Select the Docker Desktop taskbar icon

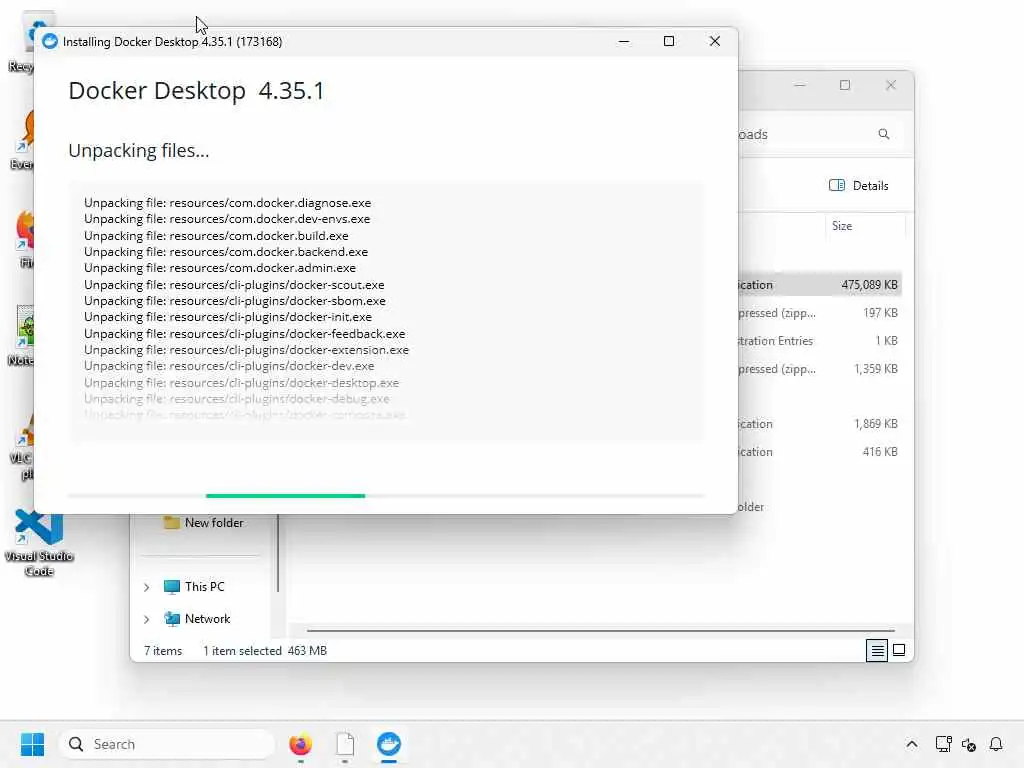[389, 744]
